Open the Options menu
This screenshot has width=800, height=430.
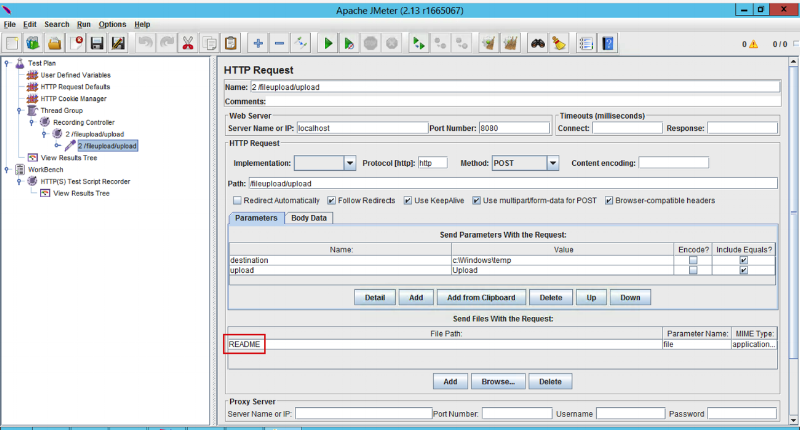tap(112, 24)
